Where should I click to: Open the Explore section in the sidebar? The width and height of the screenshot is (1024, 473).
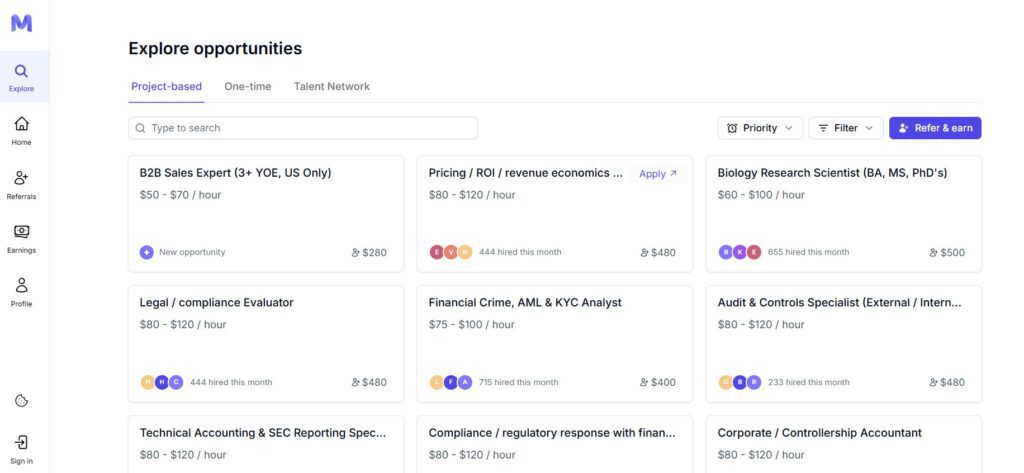click(x=22, y=77)
